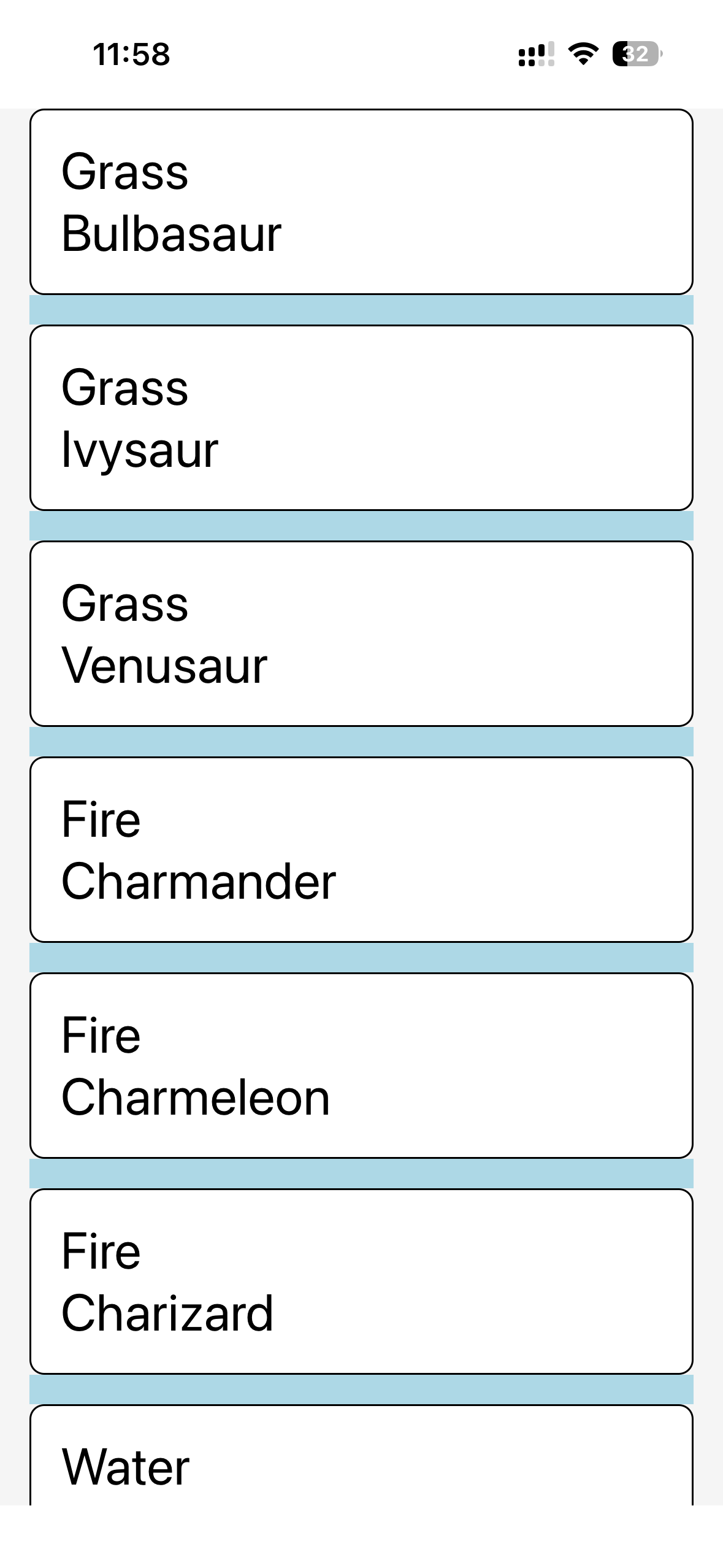This screenshot has width=723, height=1568.
Task: Tap the Fire label above Charmeleon
Action: click(101, 1036)
